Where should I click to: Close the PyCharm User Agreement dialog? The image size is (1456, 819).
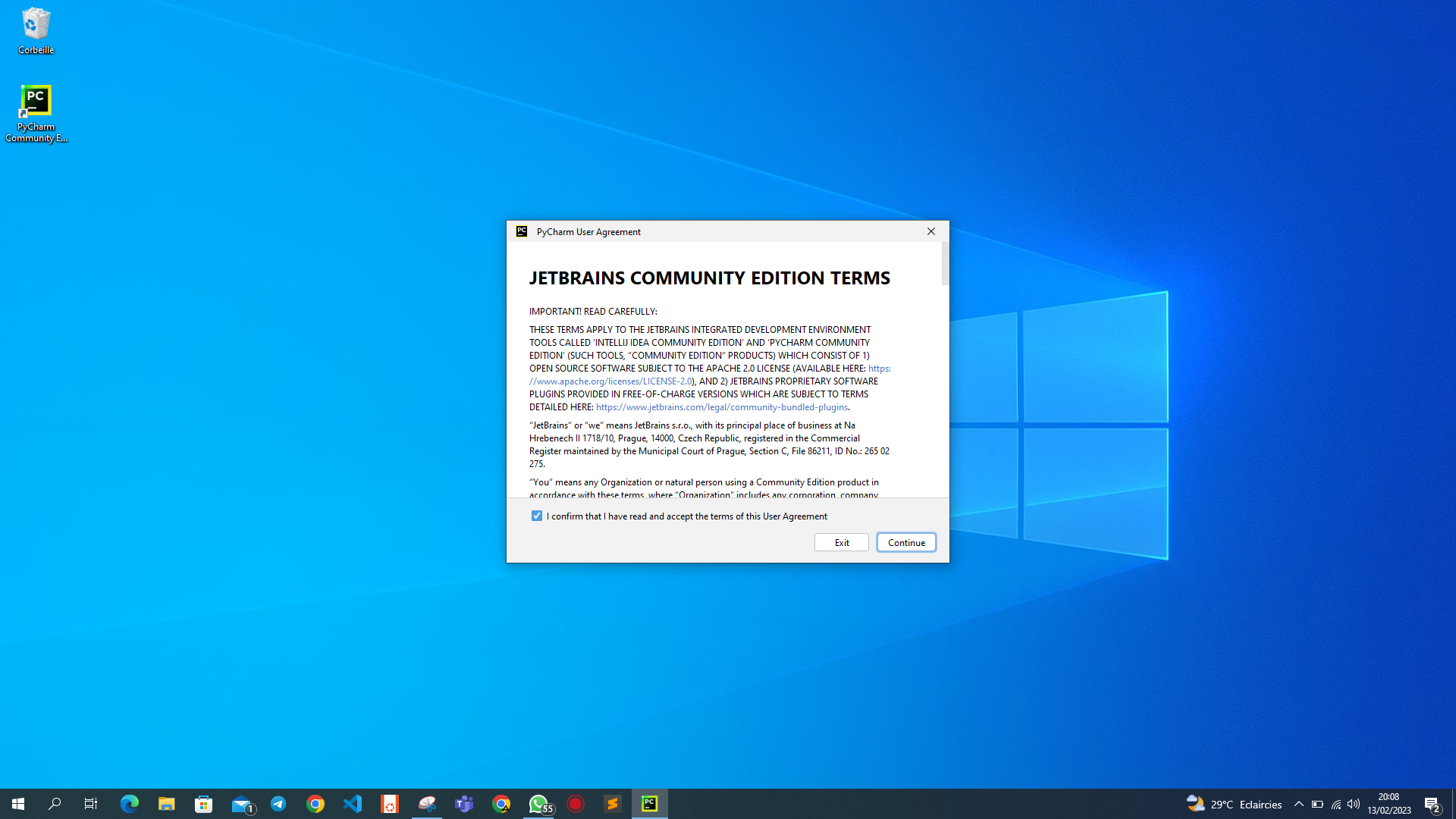coord(931,231)
